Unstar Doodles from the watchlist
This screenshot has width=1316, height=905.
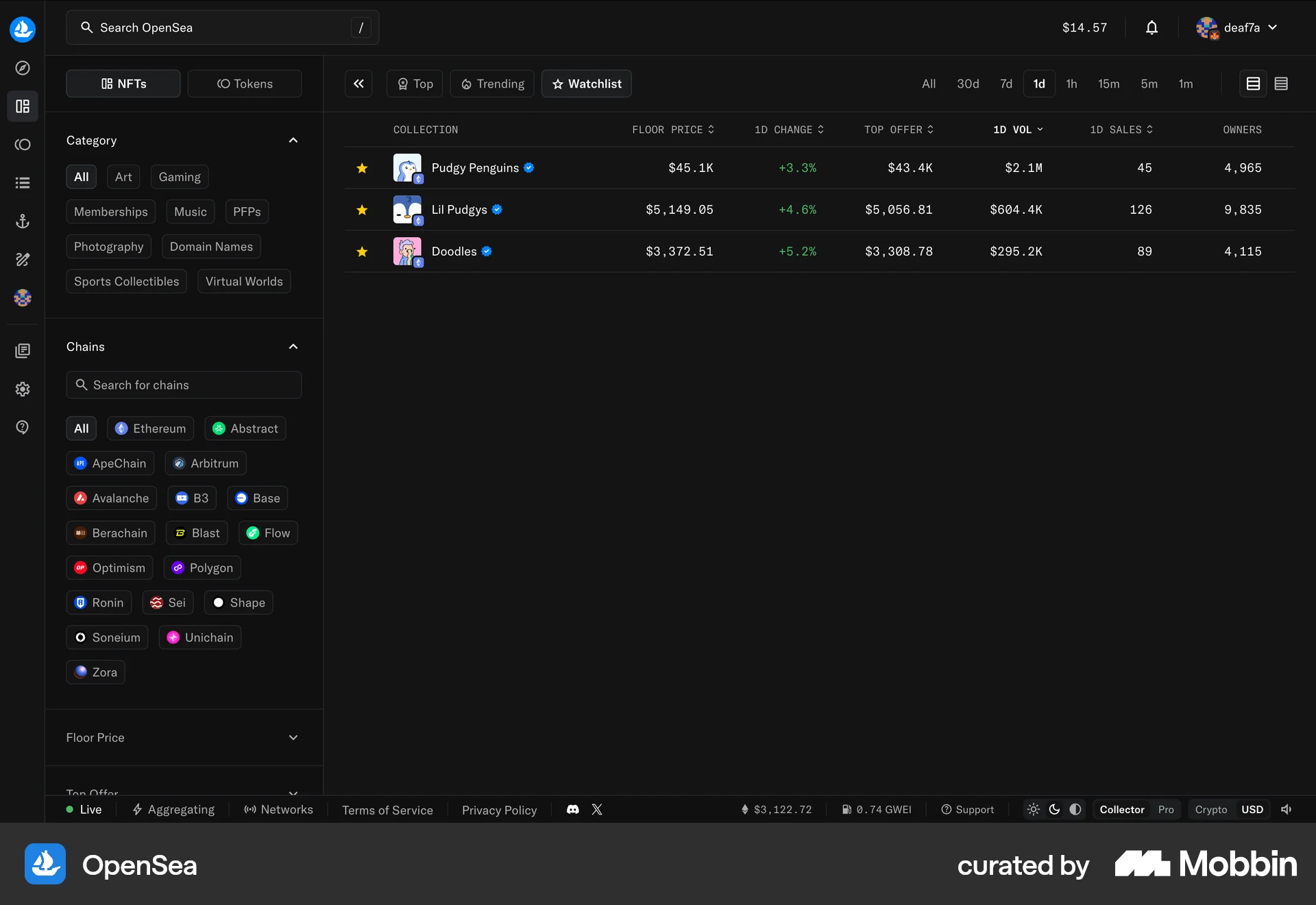362,252
